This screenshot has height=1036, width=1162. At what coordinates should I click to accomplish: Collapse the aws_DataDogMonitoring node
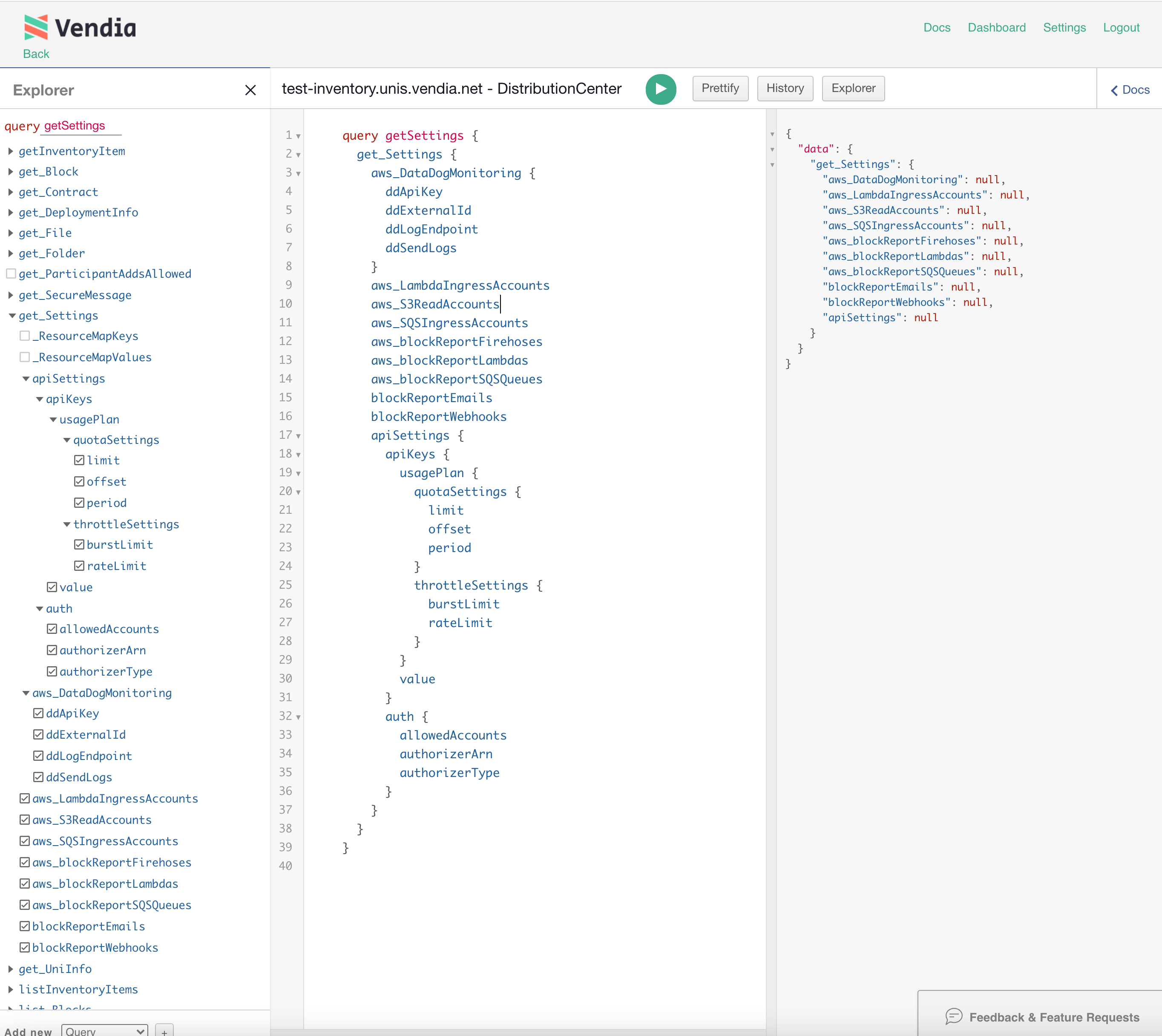[26, 693]
